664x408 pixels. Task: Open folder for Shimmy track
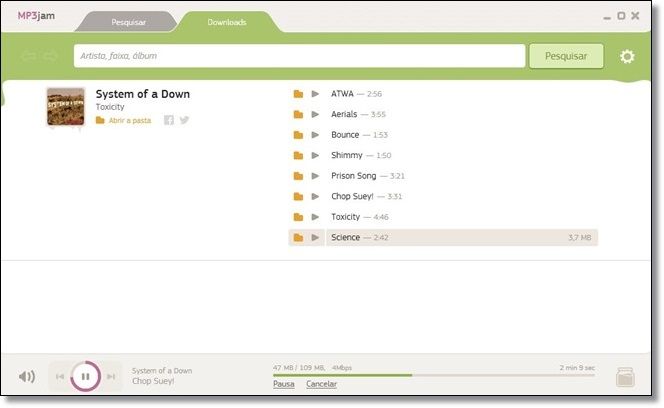[x=299, y=155]
